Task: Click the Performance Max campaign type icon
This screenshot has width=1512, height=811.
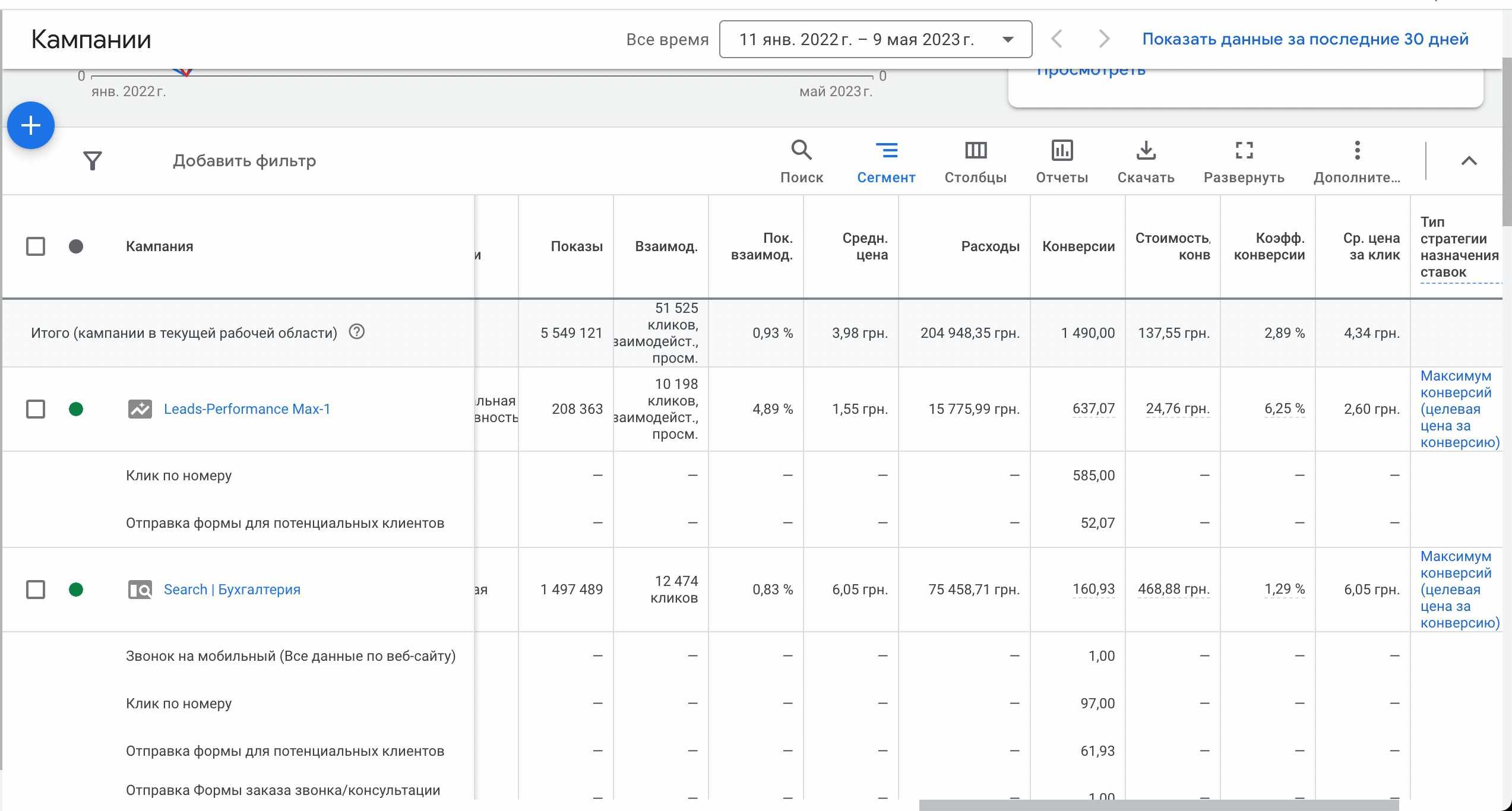Action: tap(140, 409)
